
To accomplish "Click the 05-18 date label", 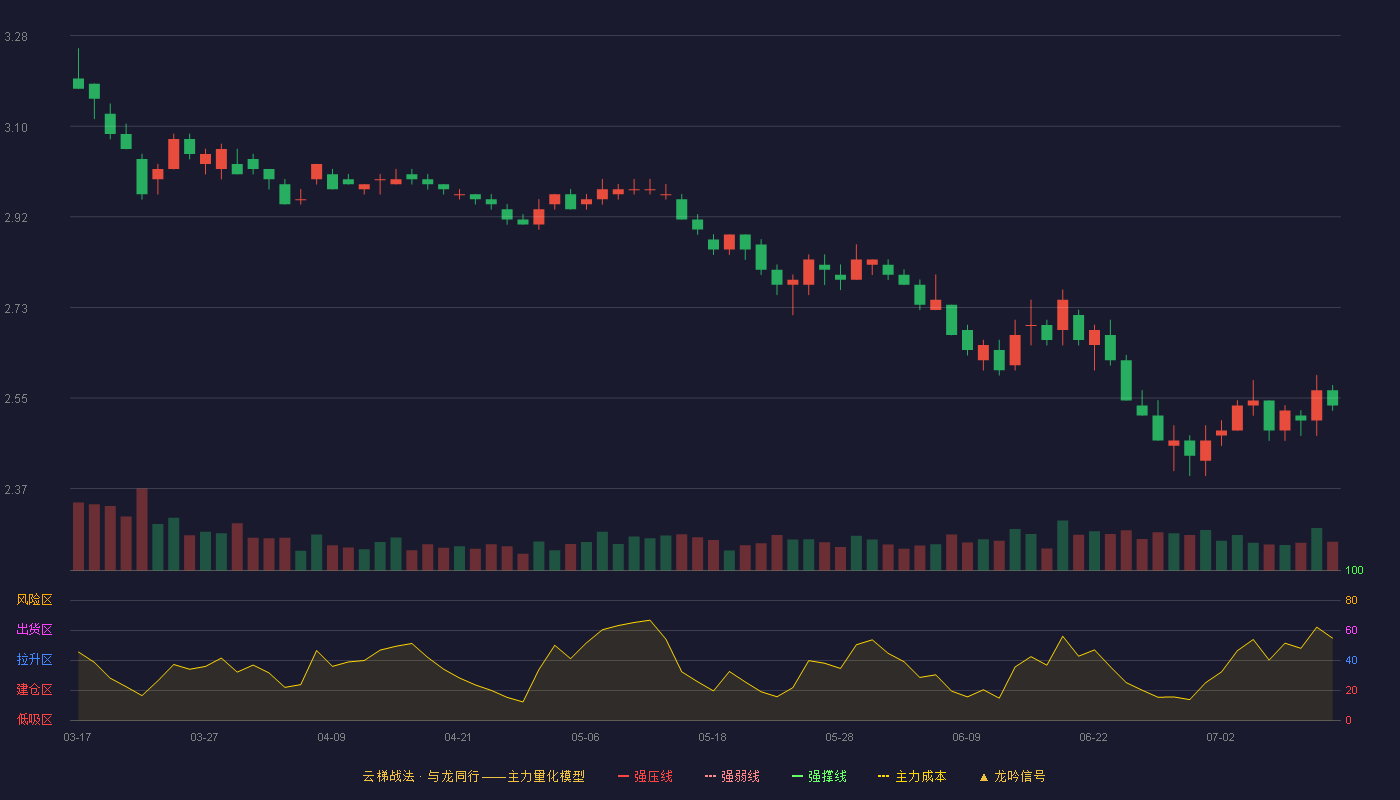I will coord(712,737).
